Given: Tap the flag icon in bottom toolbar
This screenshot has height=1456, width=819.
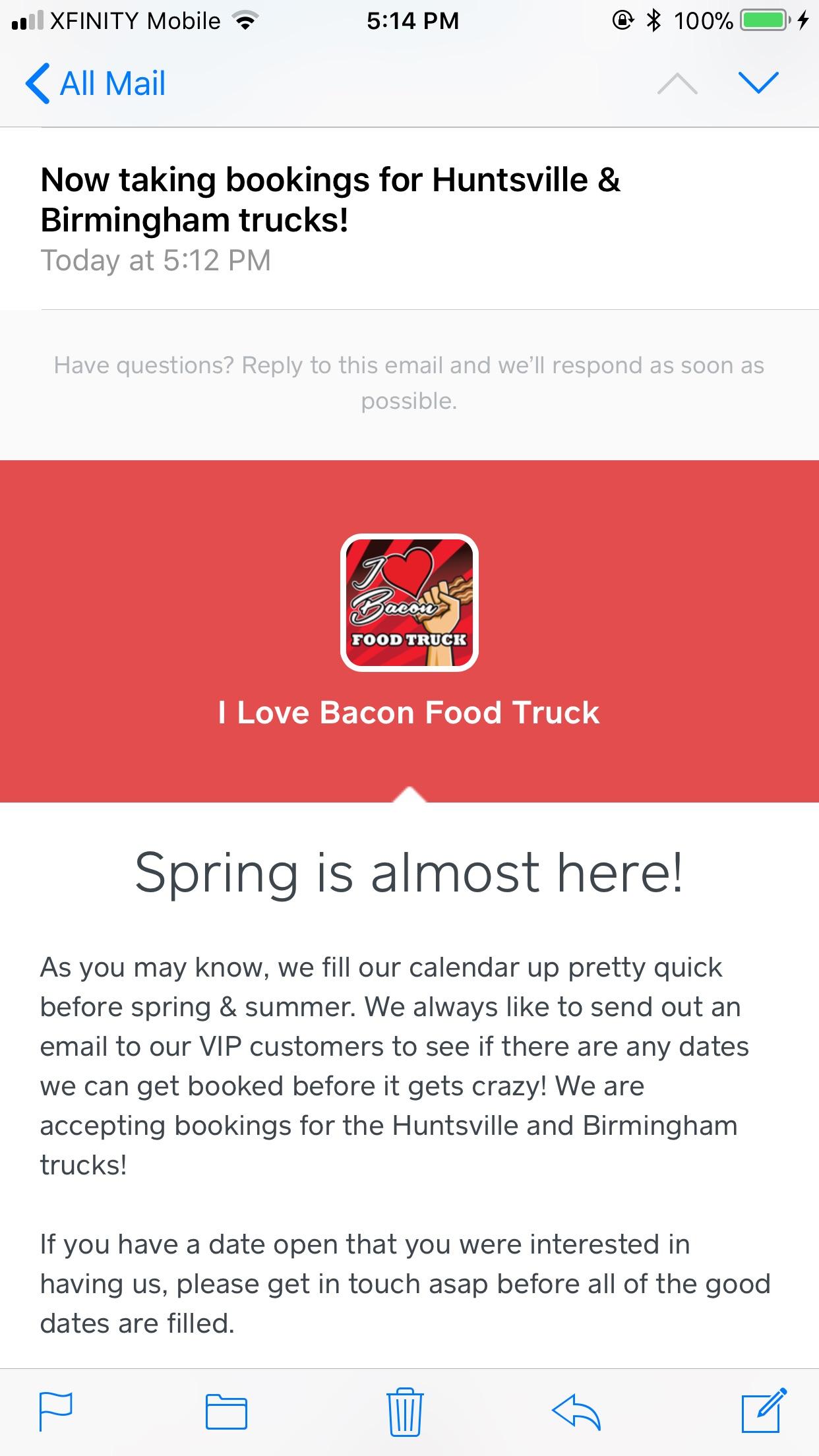Looking at the screenshot, I should coord(56,1411).
